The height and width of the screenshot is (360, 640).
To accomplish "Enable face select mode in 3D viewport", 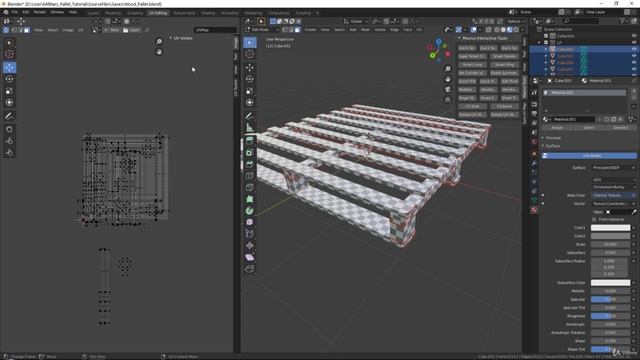I will (298, 30).
